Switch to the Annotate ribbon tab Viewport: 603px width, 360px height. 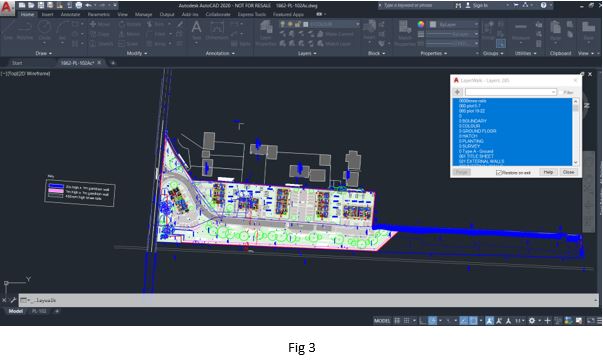(70, 14)
